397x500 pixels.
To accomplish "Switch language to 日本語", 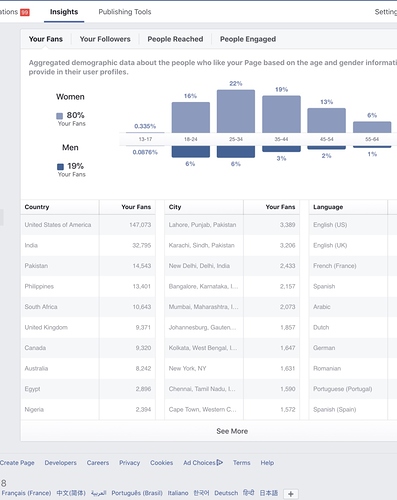I will click(x=269, y=493).
